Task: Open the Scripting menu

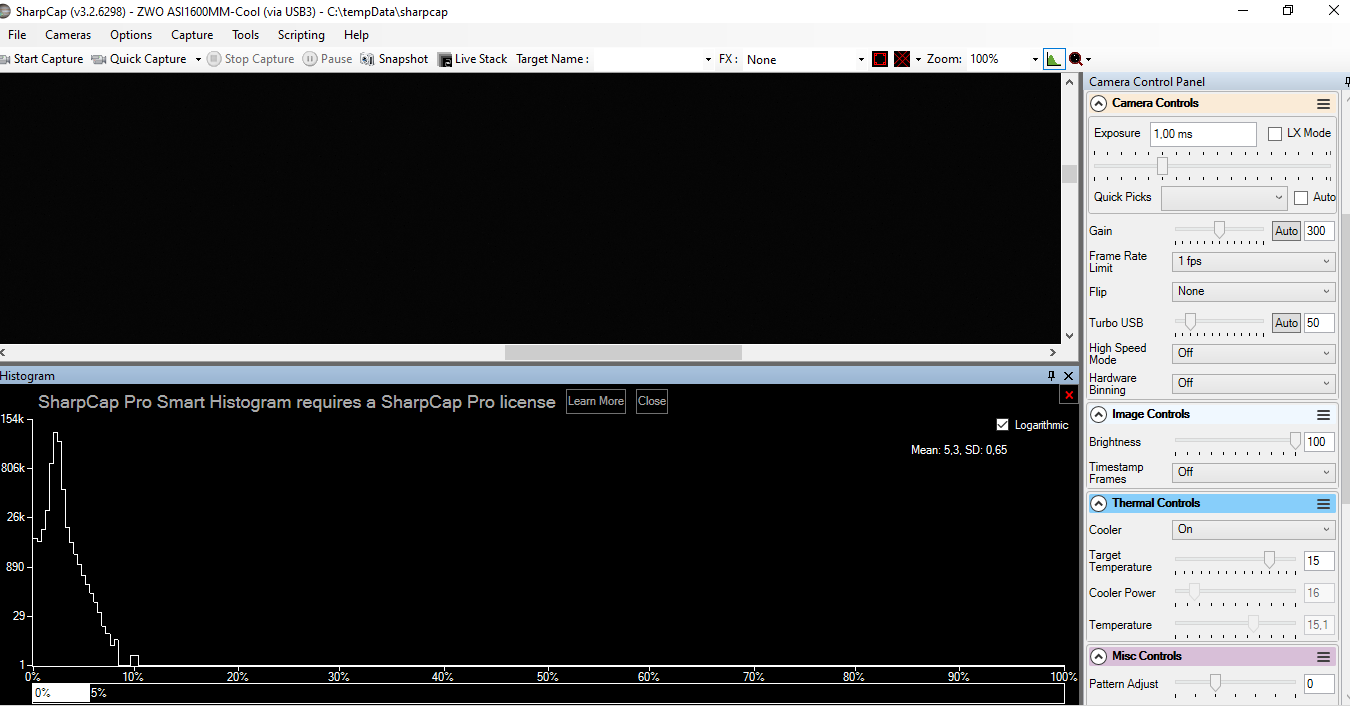Action: point(301,35)
